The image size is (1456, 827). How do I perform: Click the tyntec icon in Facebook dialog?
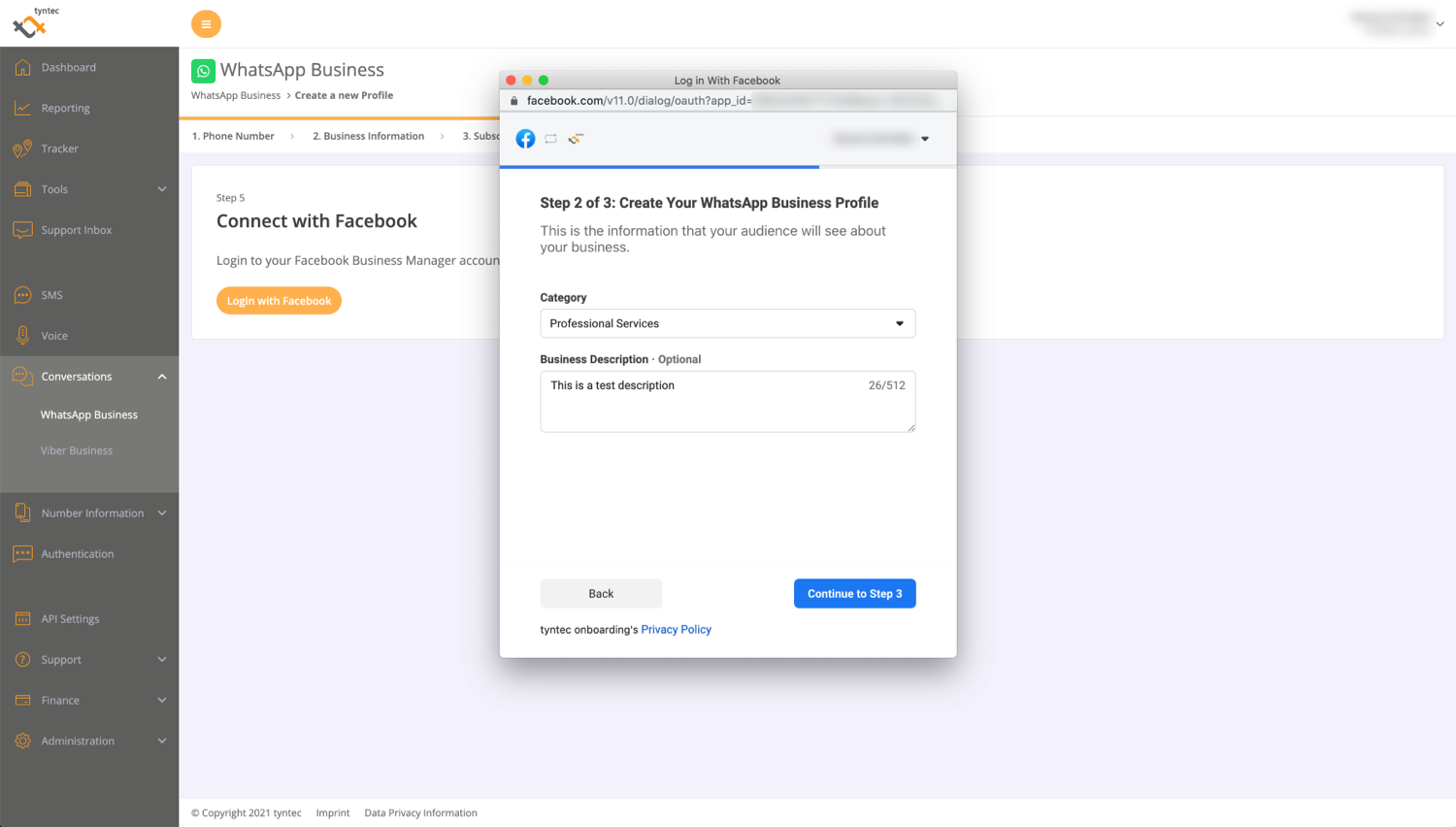576,139
